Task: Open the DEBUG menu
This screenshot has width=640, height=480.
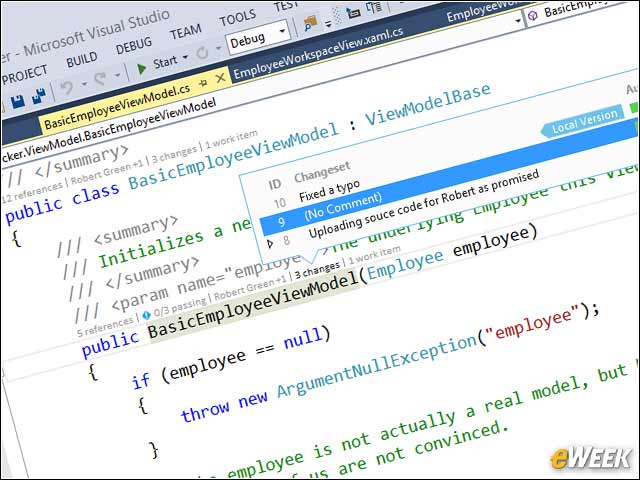Action: [133, 45]
